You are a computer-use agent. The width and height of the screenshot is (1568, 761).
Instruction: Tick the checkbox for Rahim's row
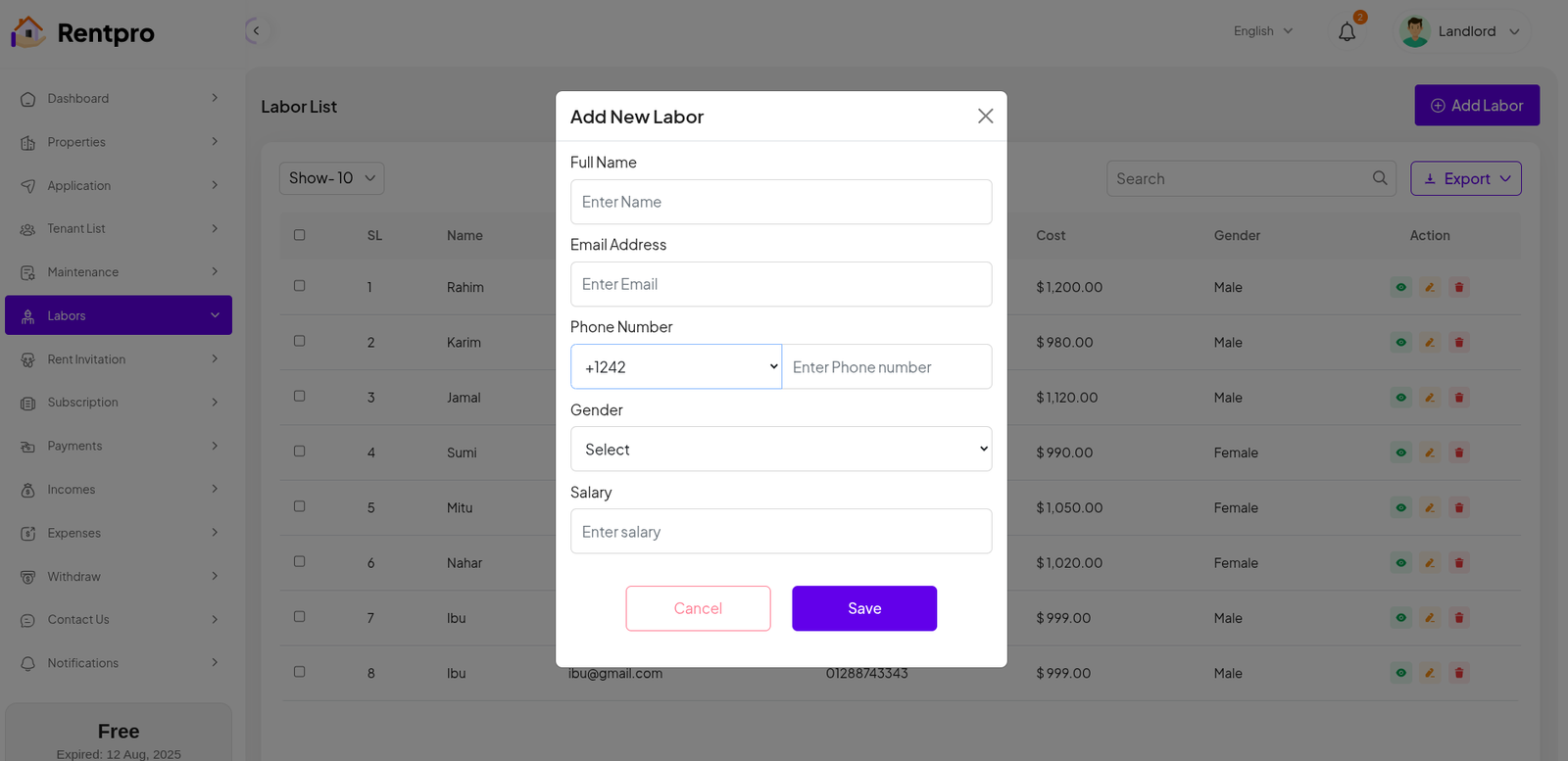300,286
